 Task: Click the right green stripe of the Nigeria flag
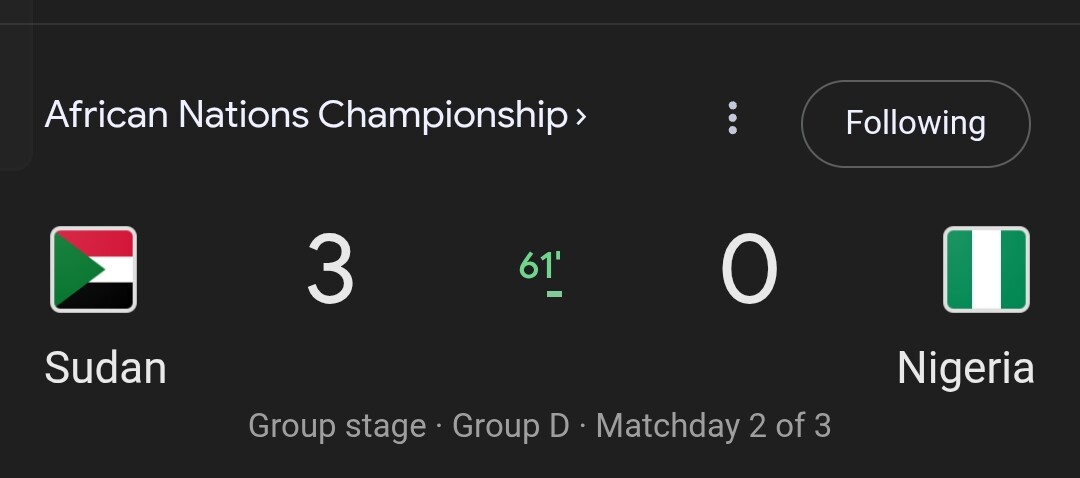(1013, 269)
